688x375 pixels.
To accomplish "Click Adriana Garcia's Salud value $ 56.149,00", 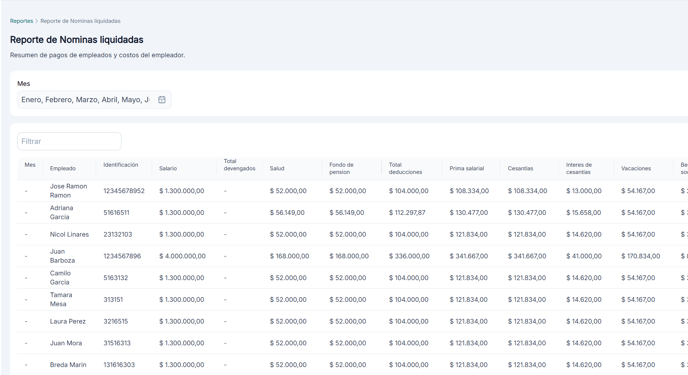I will point(287,212).
